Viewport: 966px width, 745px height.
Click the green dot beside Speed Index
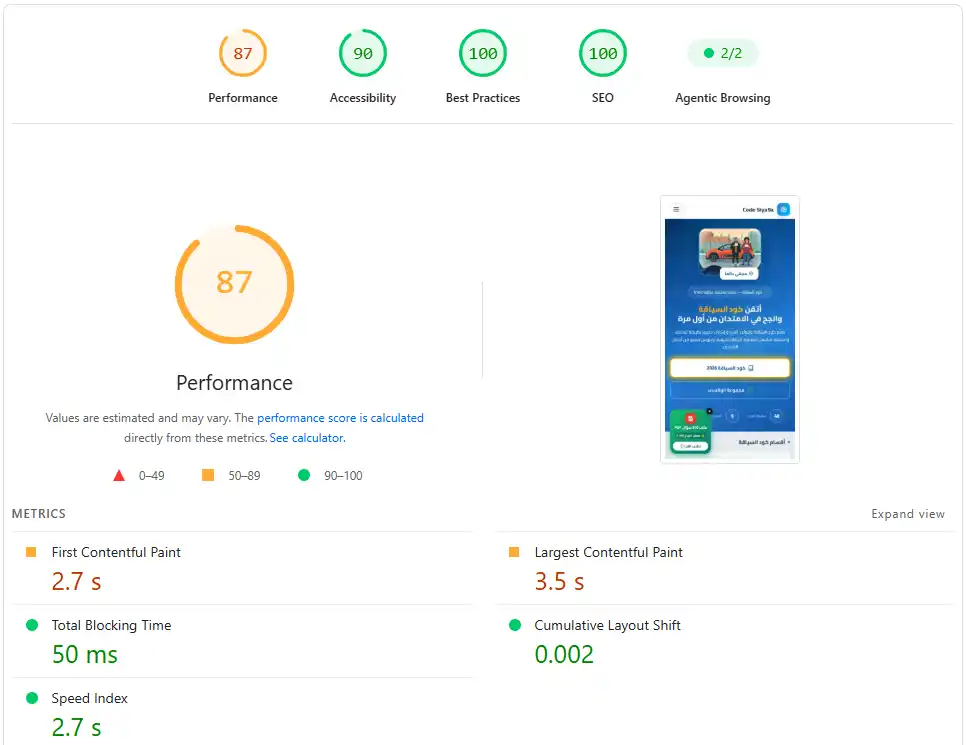(32, 698)
